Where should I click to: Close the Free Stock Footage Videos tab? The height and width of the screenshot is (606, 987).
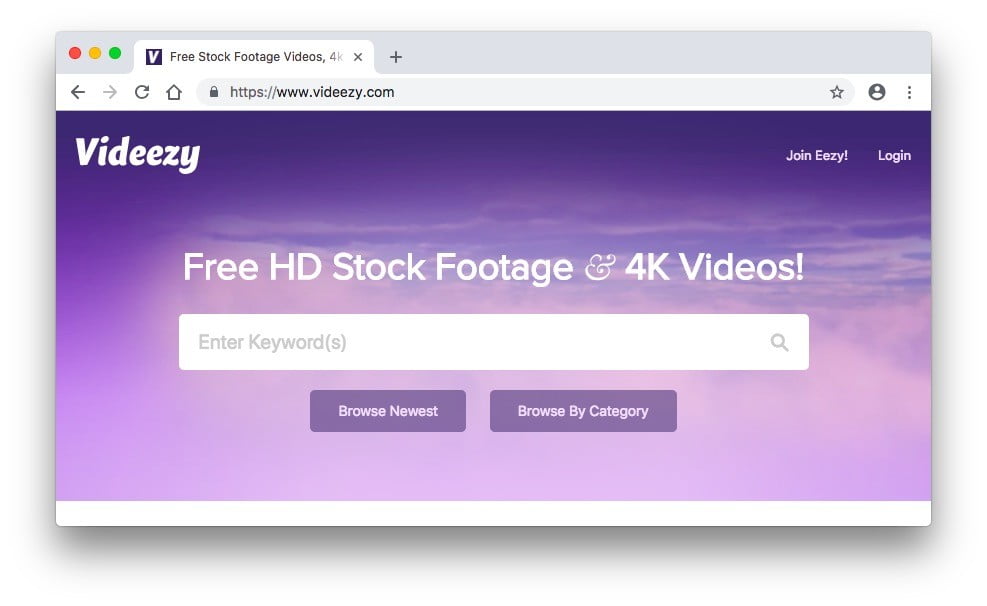(x=358, y=57)
